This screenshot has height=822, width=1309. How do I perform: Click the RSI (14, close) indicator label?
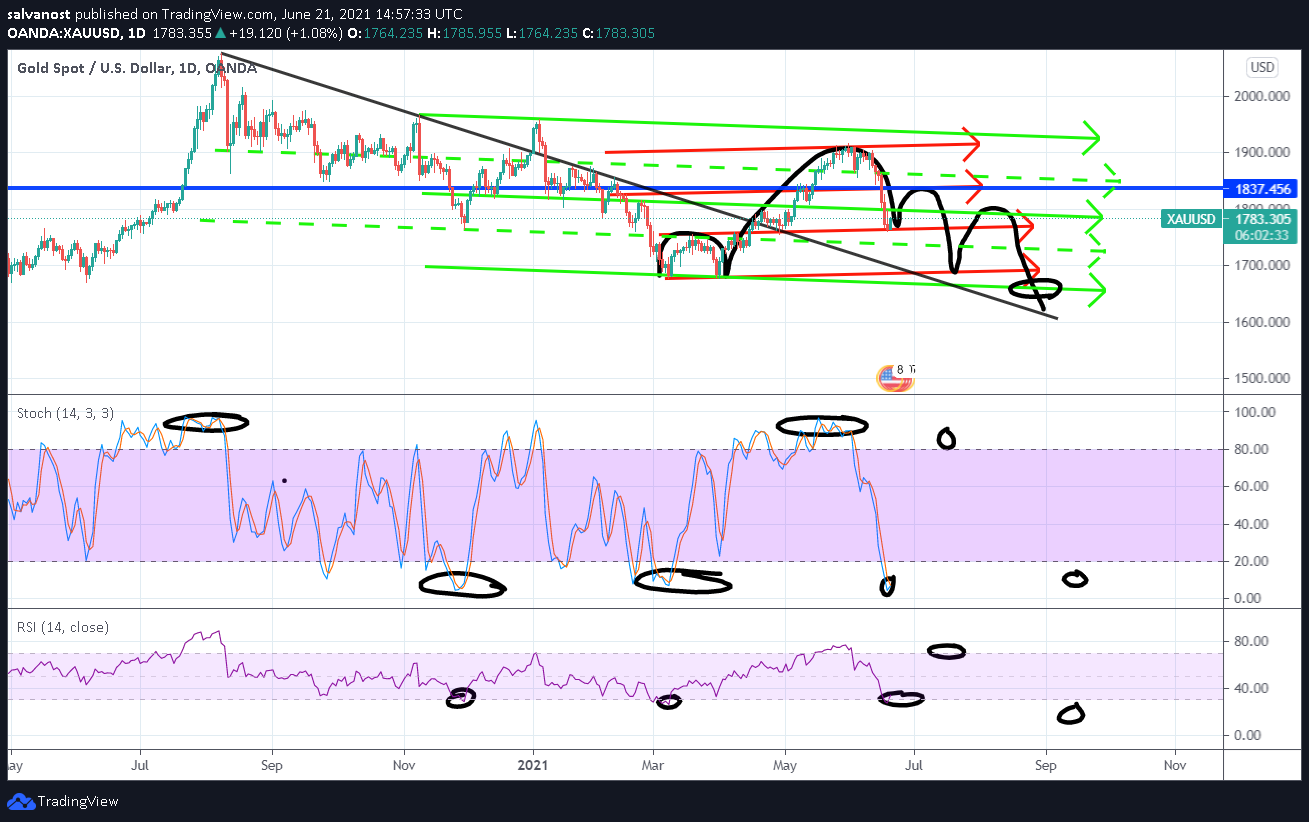tap(62, 627)
